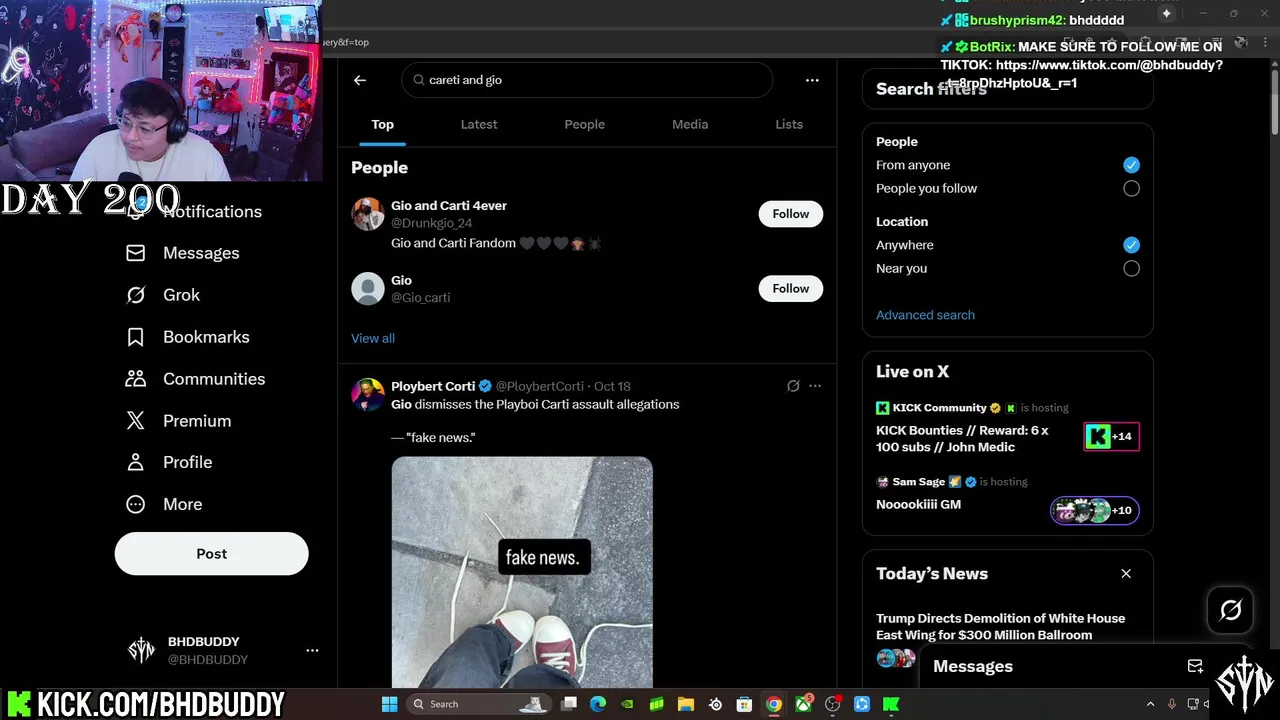
Task: Click the microphone tray icon
Action: click(1172, 704)
